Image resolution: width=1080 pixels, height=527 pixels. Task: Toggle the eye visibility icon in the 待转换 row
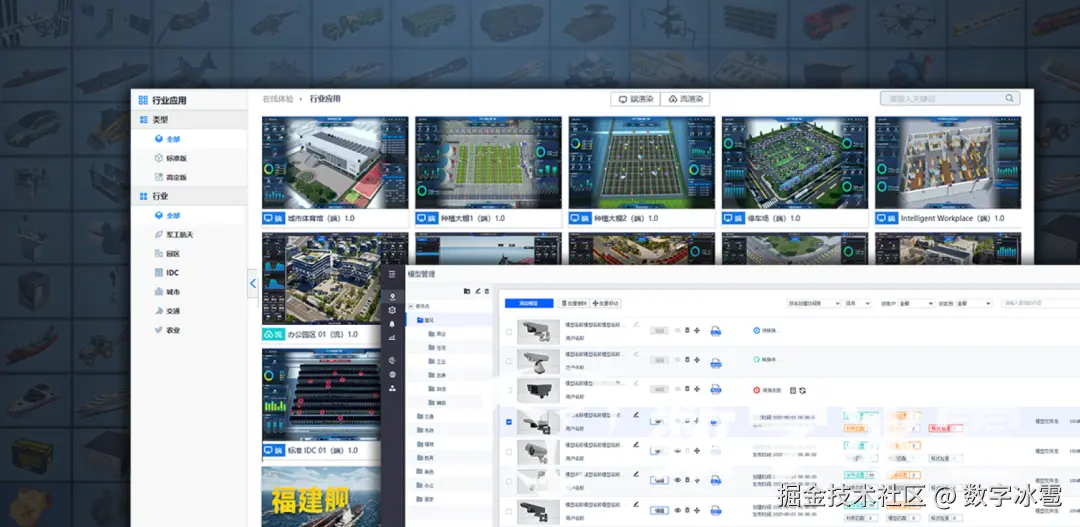pyautogui.click(x=678, y=331)
